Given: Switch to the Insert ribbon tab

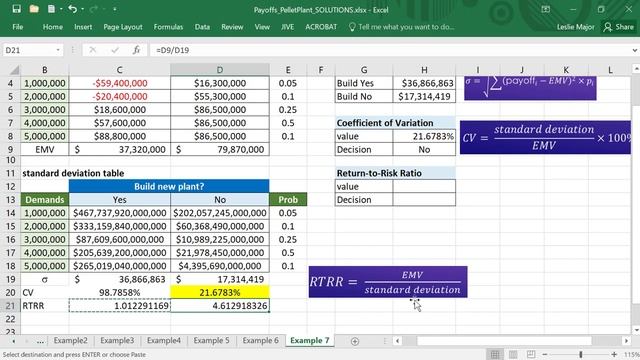Looking at the screenshot, I should [x=83, y=27].
